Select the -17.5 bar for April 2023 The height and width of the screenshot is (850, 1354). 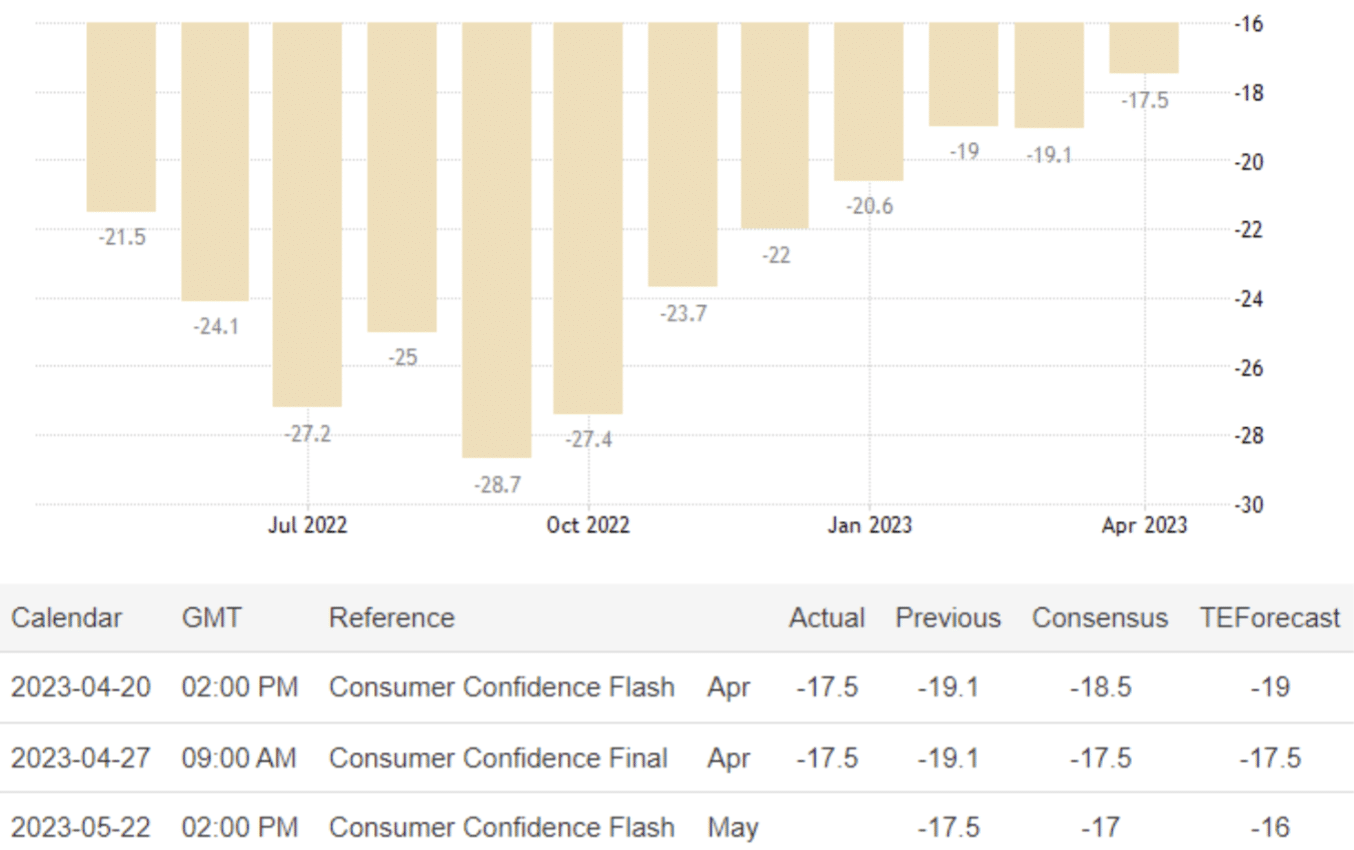click(1143, 48)
